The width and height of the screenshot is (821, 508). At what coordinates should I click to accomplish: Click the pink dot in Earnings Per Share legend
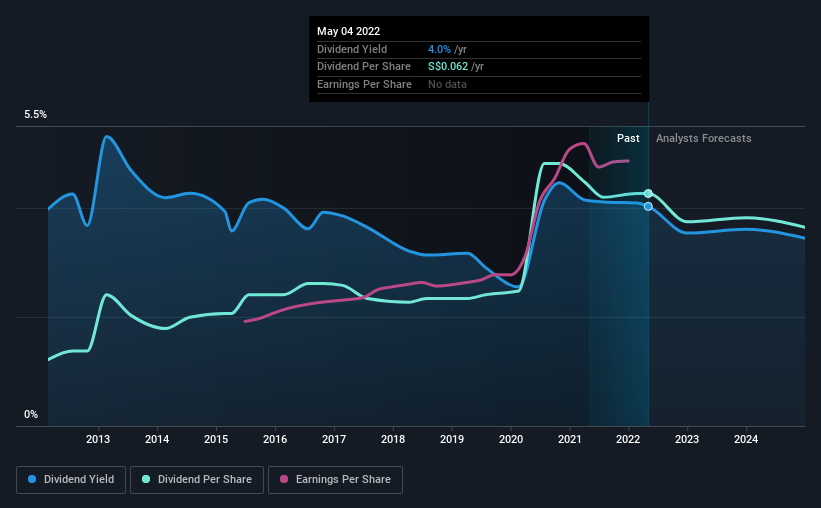click(x=284, y=479)
